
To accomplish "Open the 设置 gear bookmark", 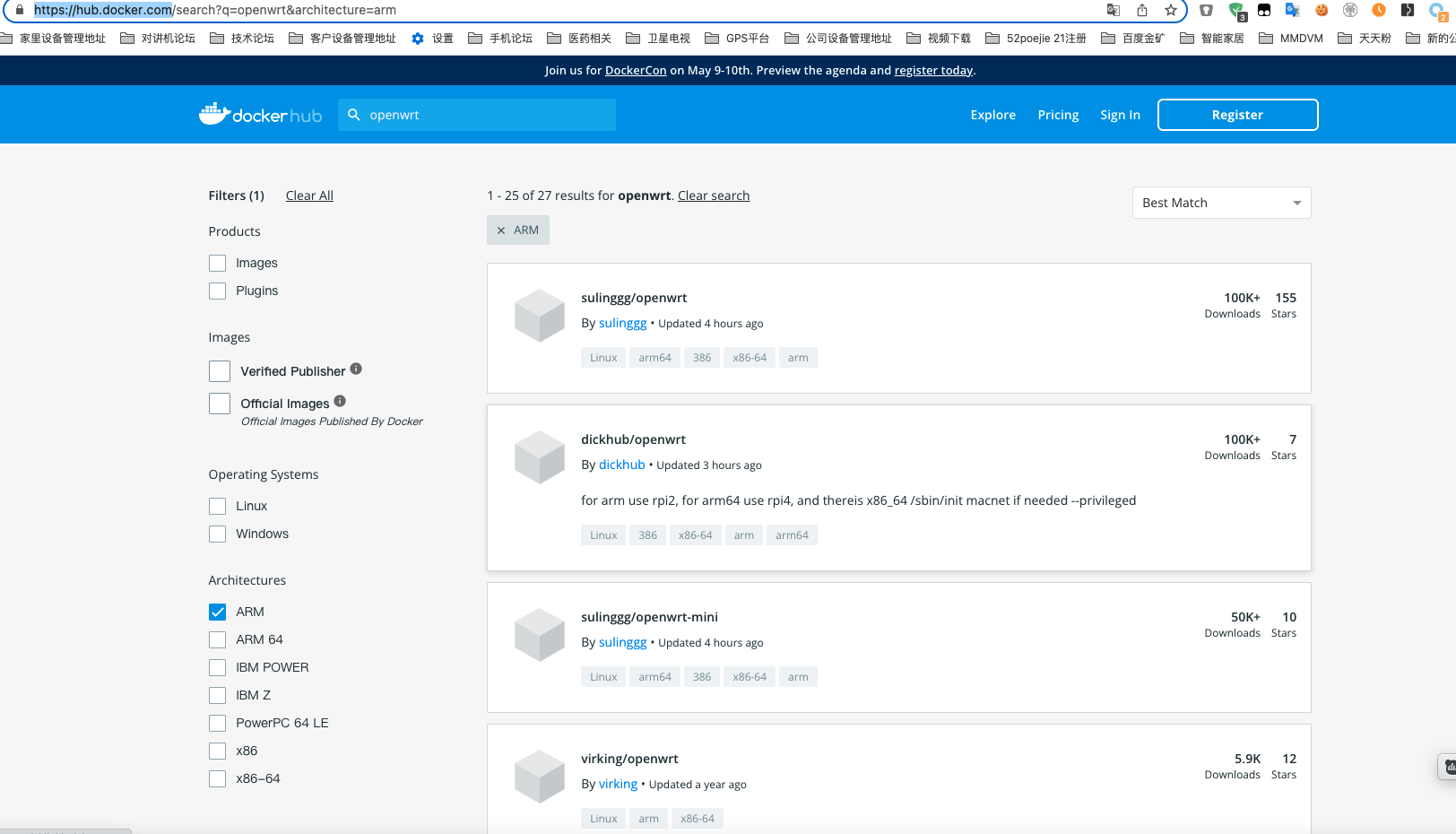I will click(432, 39).
